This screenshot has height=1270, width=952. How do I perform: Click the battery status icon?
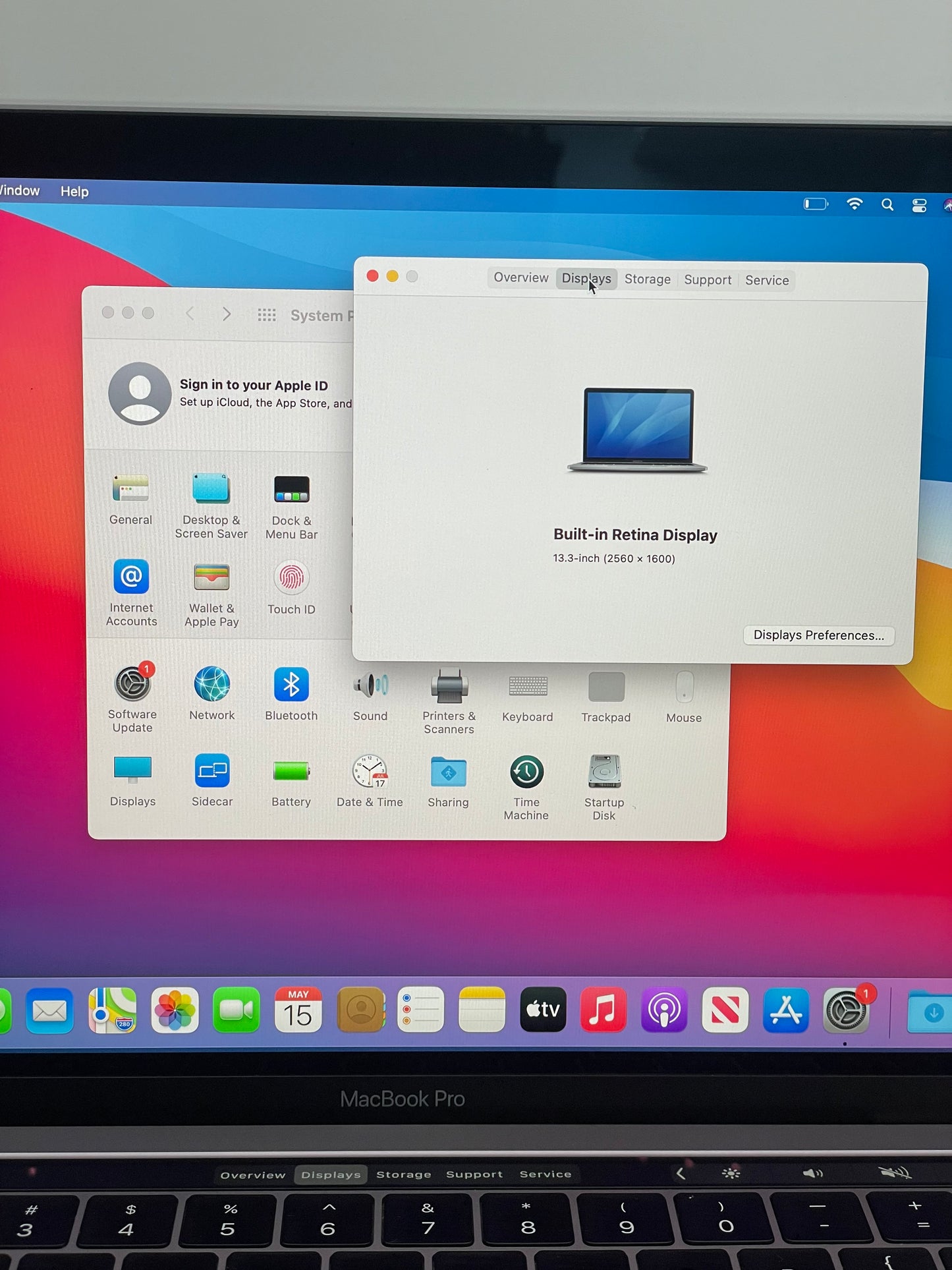point(816,204)
